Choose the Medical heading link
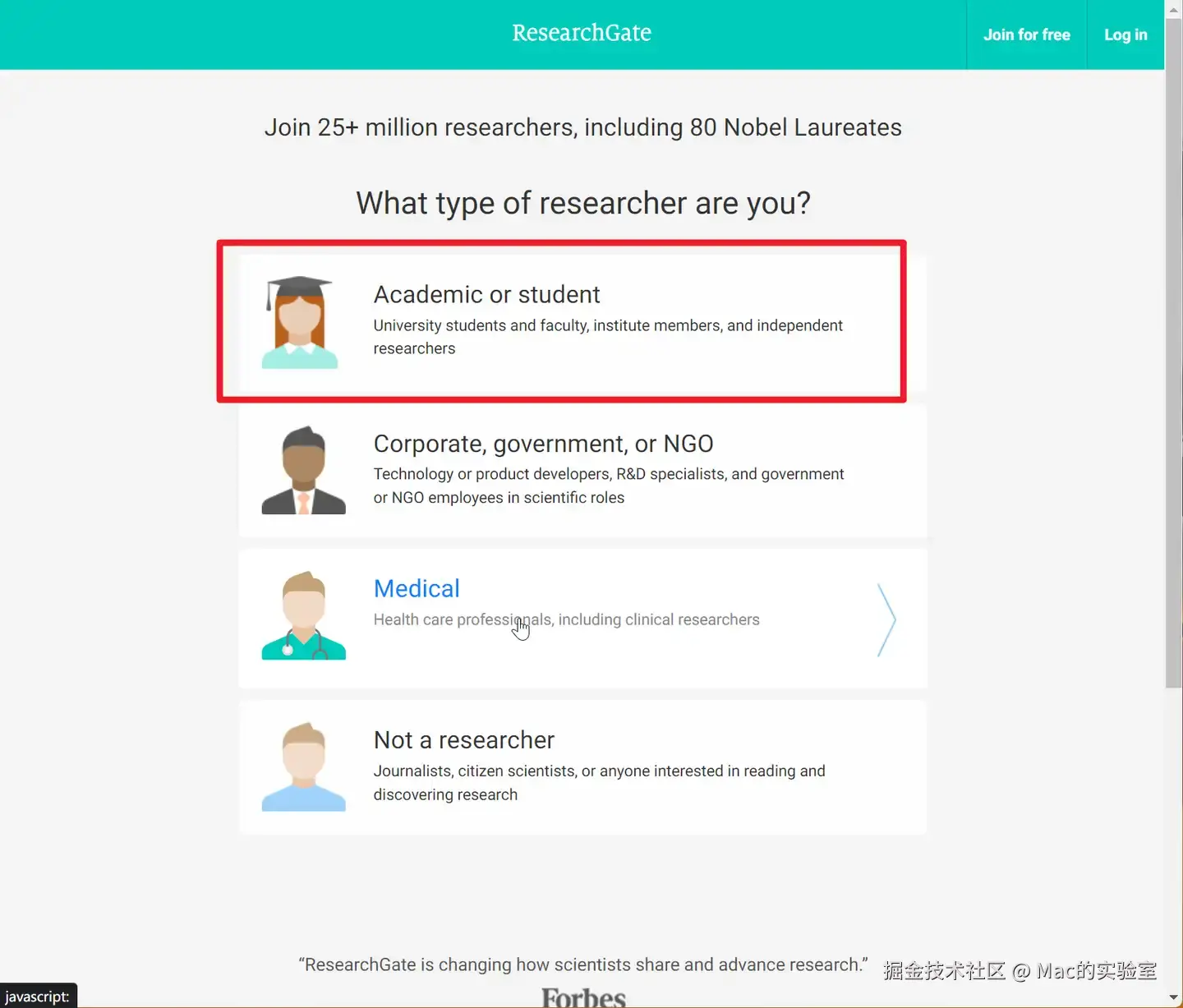The width and height of the screenshot is (1183, 1008). pyautogui.click(x=417, y=588)
